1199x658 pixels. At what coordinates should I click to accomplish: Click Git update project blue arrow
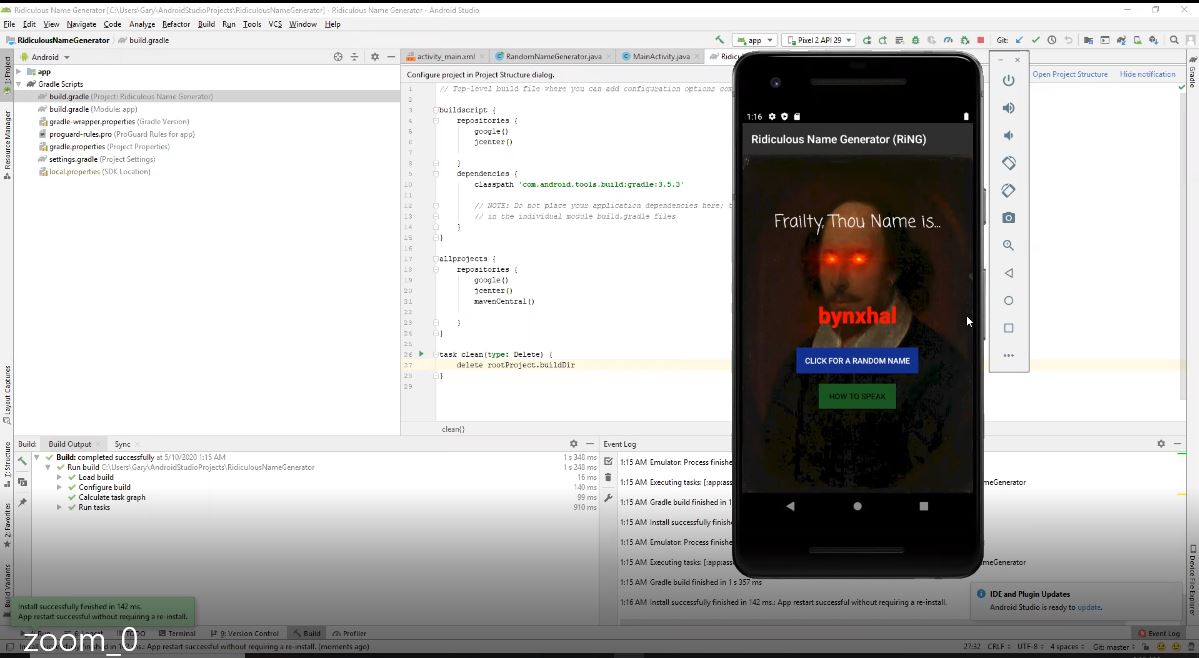coord(1019,40)
